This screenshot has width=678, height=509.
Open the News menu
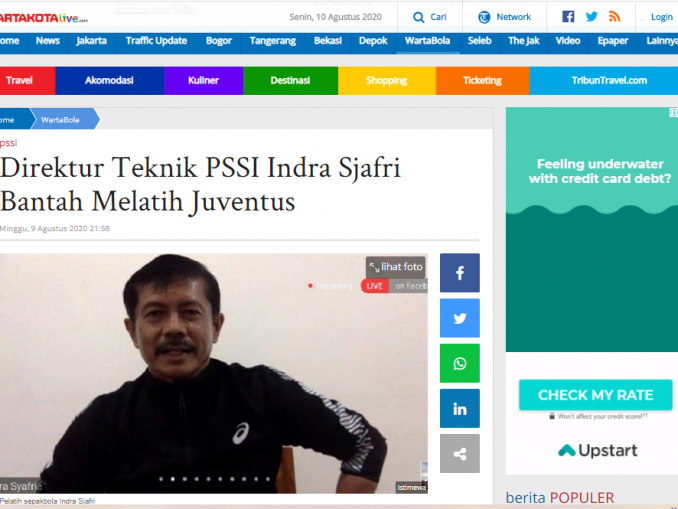[48, 41]
